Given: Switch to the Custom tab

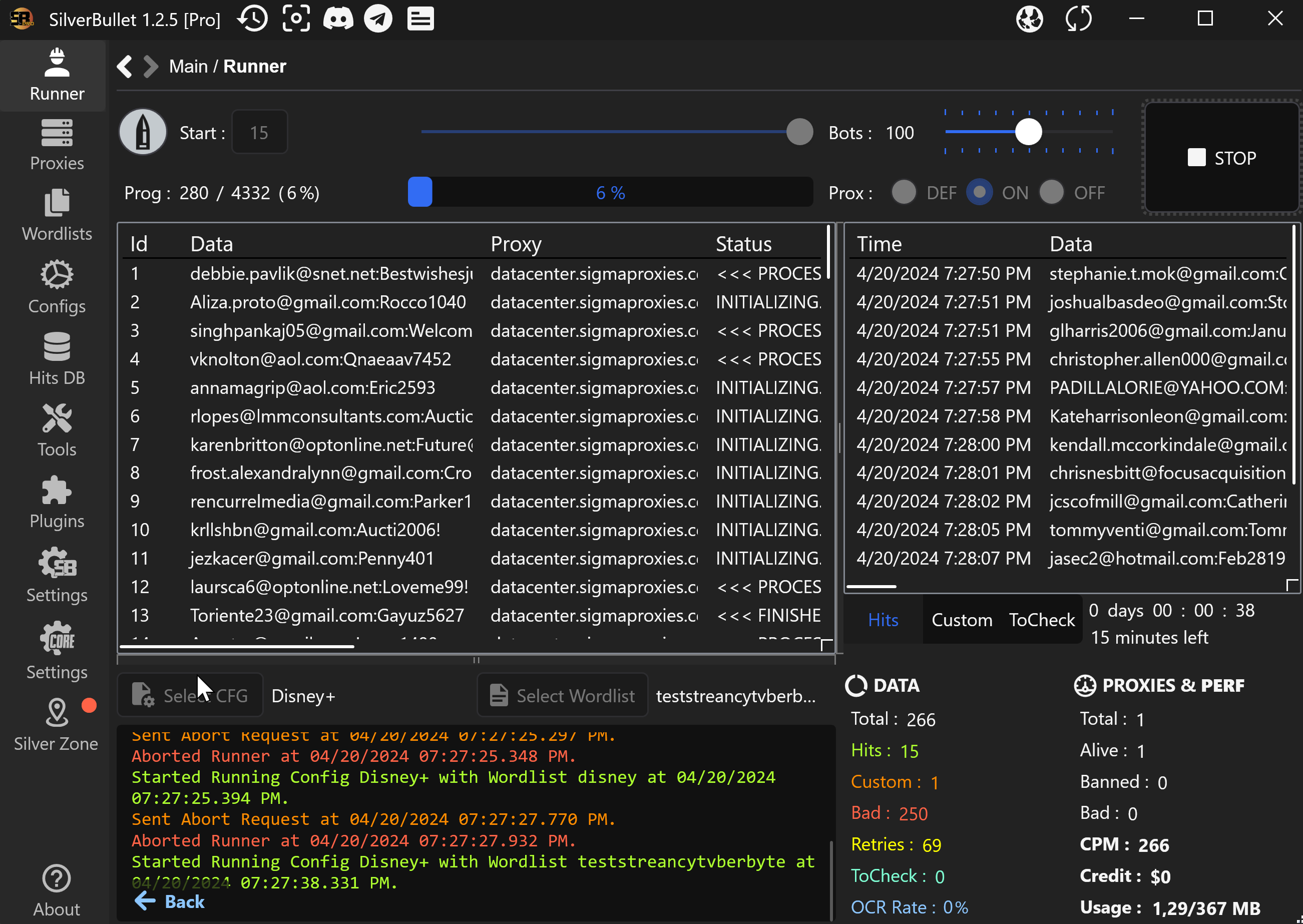Looking at the screenshot, I should coord(962,620).
